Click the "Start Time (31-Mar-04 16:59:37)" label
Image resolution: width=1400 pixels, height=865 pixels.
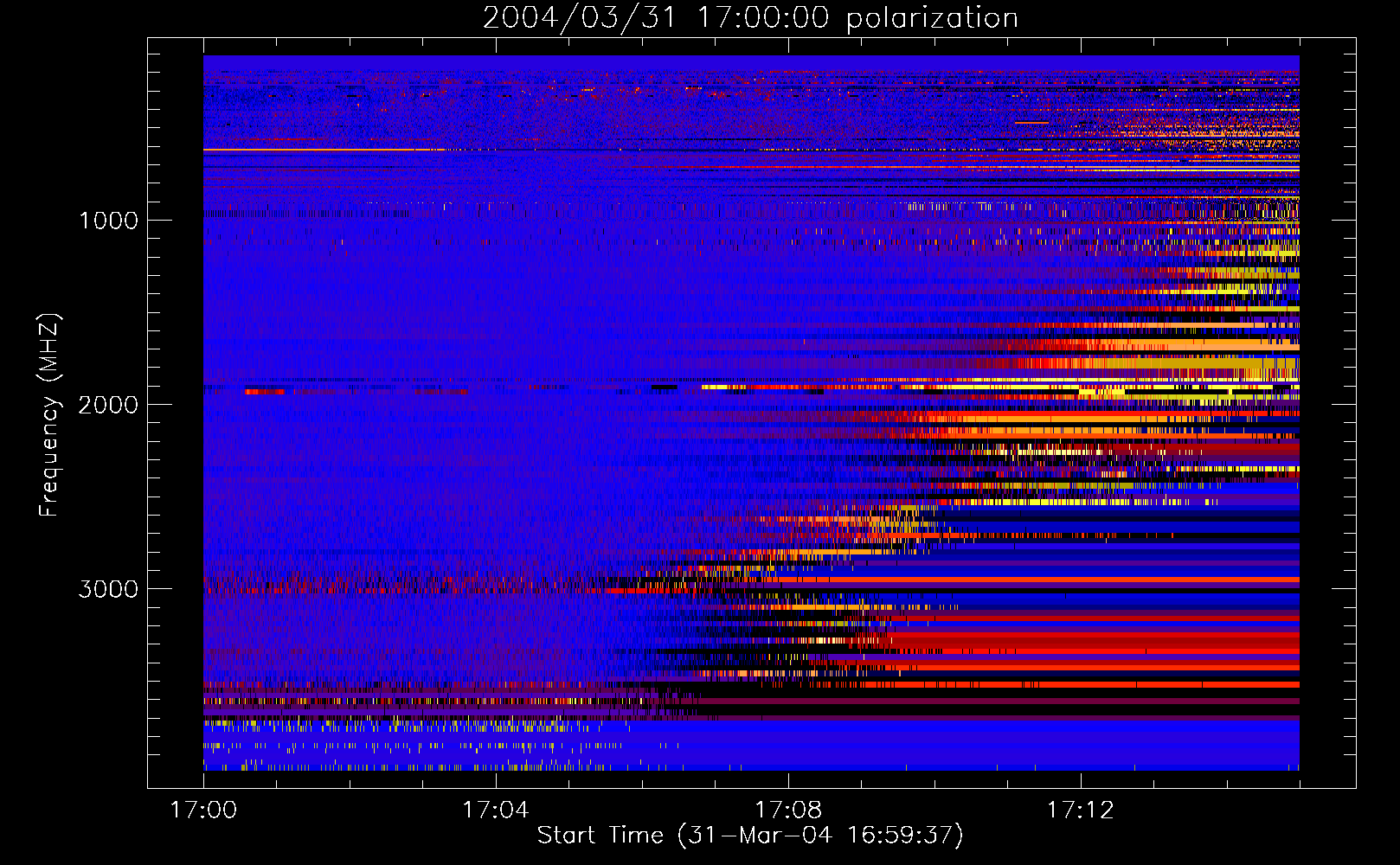click(750, 836)
